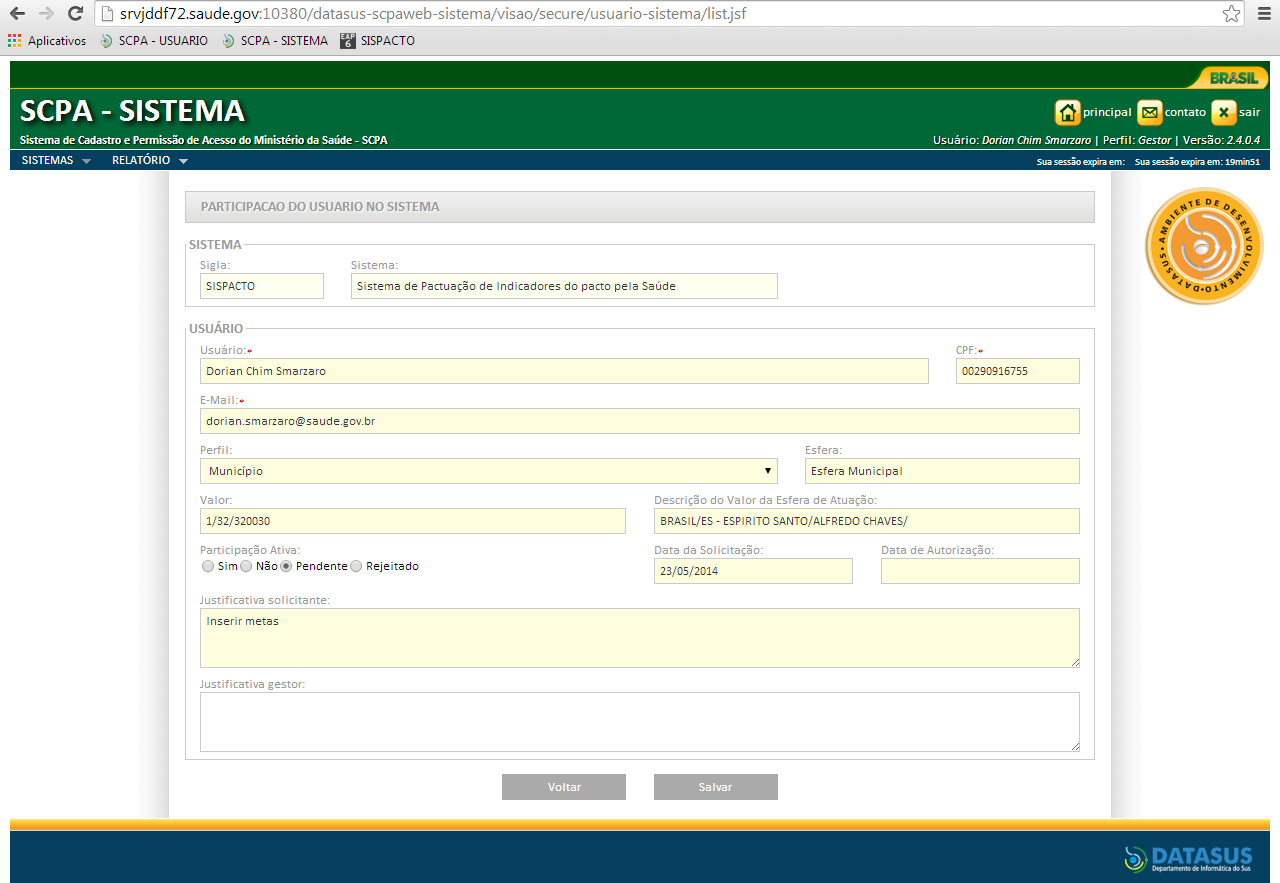1280x883 pixels.
Task: Click the Descrição do Valor da Esfera field
Action: point(867,521)
